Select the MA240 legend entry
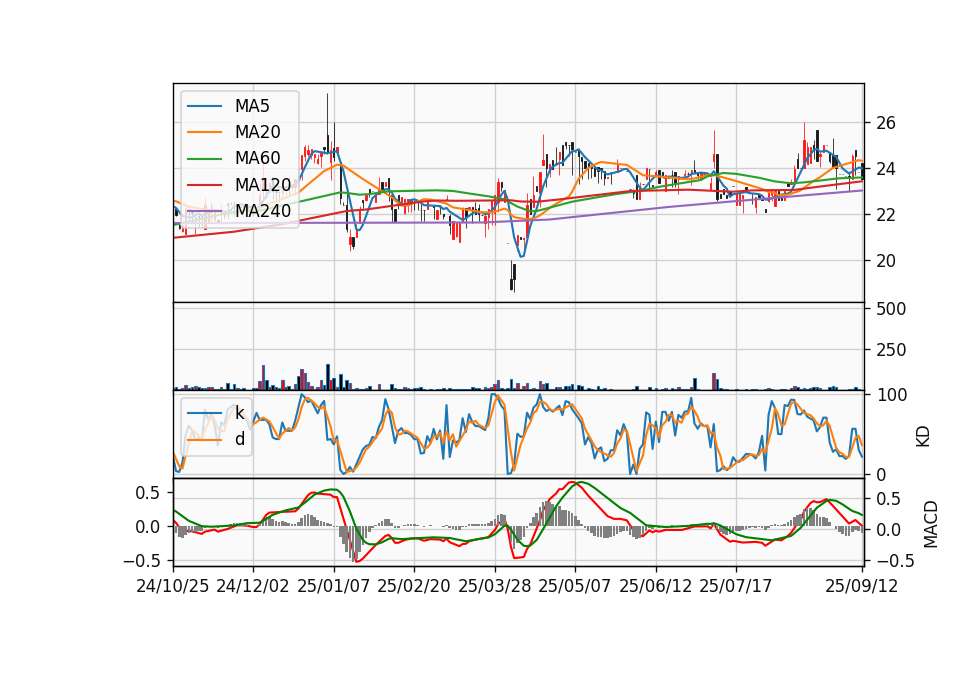The width and height of the screenshot is (960, 690). pos(239,211)
